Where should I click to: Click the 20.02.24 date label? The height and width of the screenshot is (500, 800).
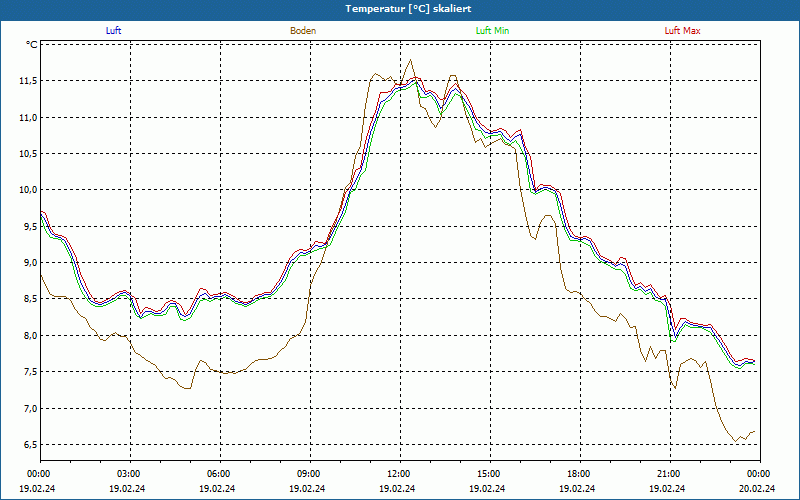point(757,488)
